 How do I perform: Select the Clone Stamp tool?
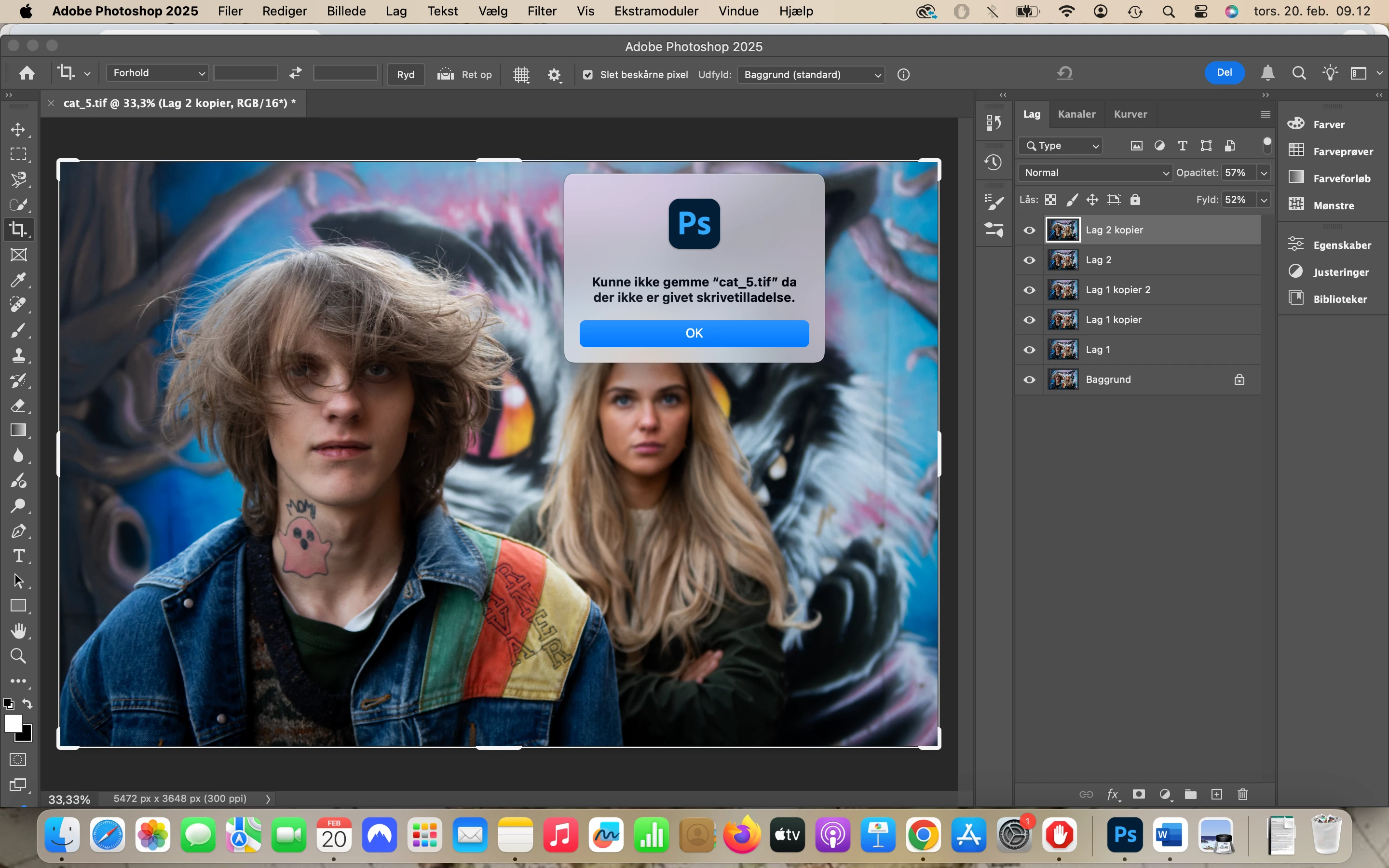click(x=18, y=355)
